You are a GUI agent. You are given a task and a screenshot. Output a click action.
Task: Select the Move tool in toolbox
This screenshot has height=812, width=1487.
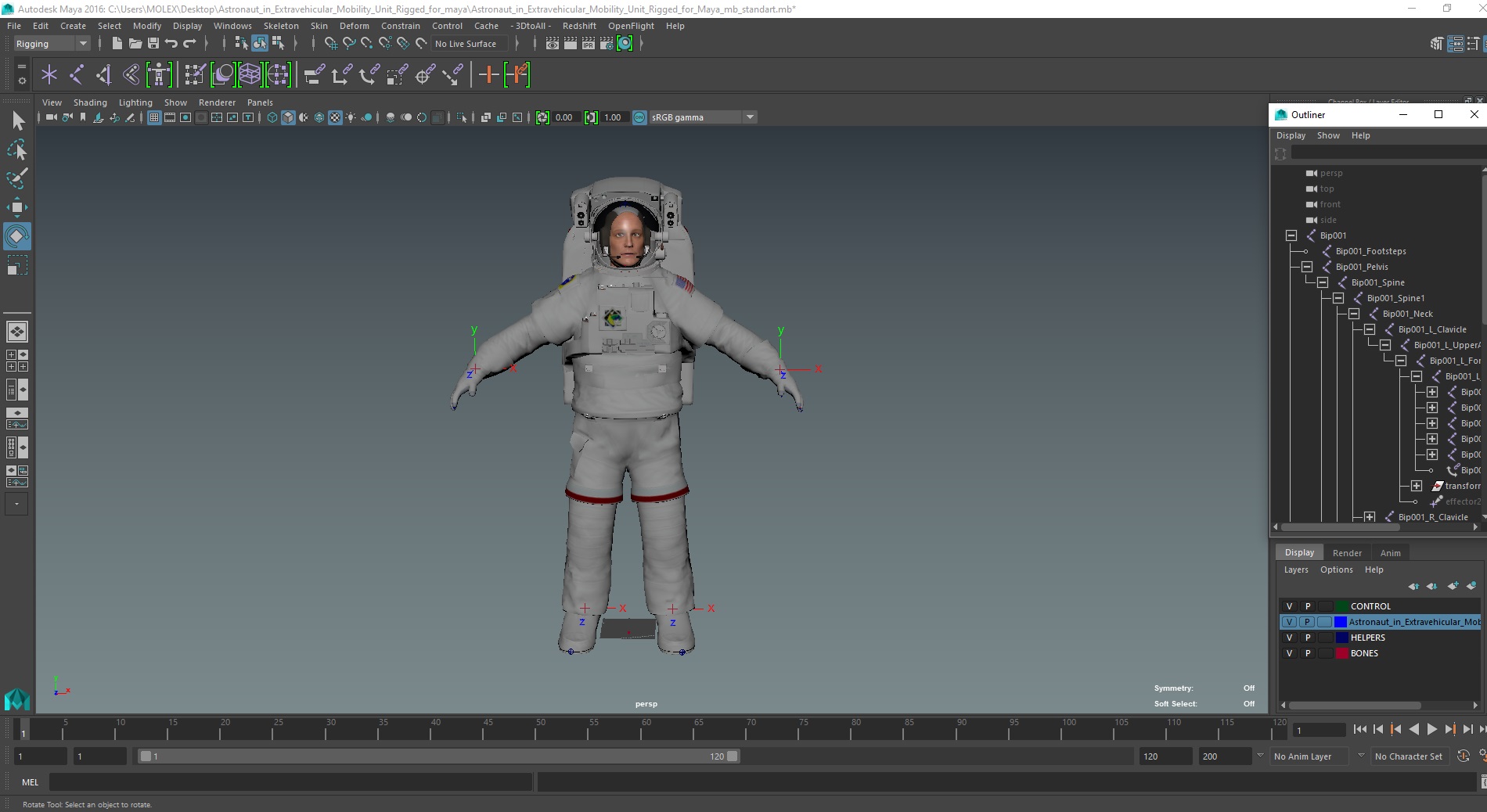coord(17,207)
